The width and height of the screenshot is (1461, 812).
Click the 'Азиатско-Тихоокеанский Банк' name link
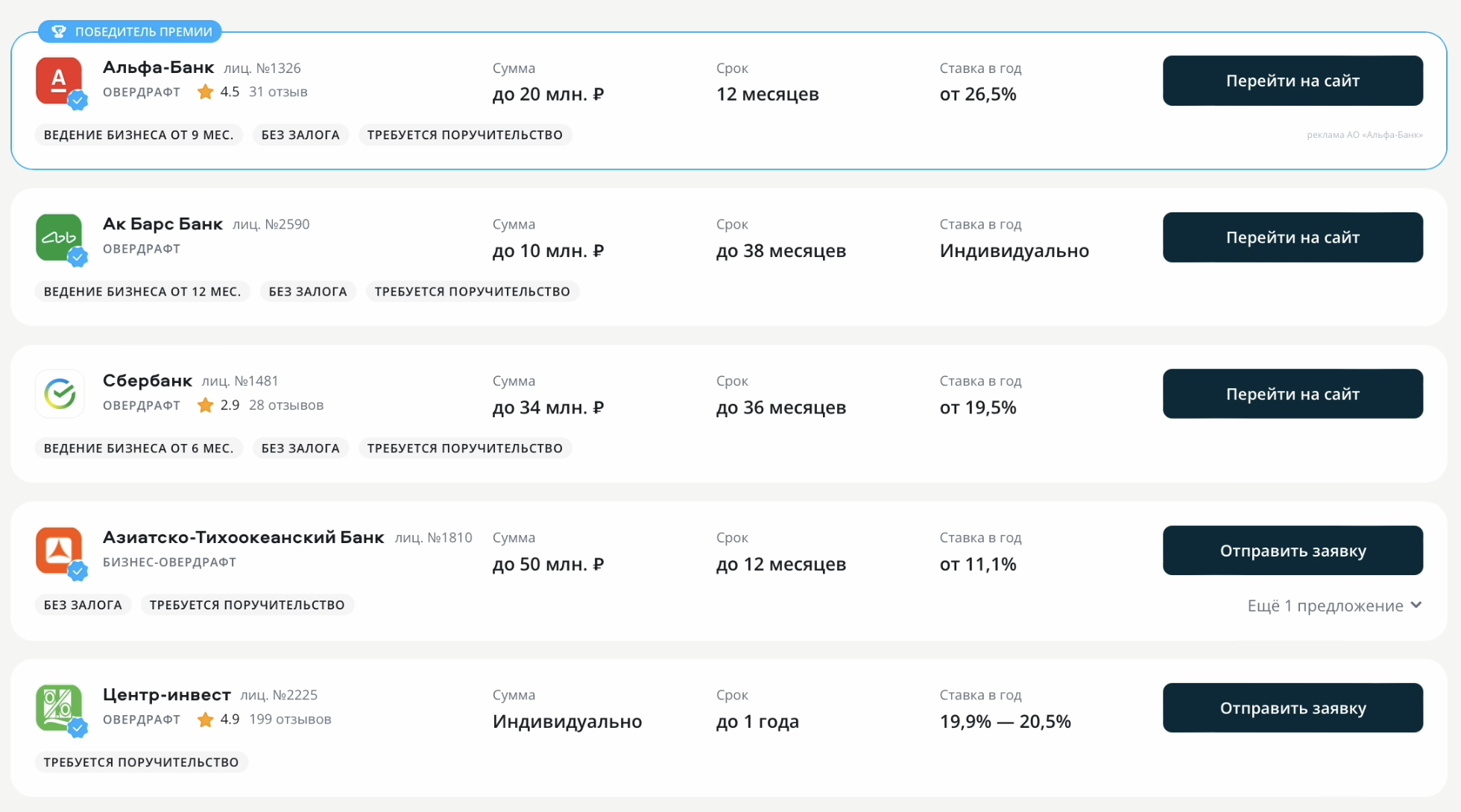pyautogui.click(x=243, y=537)
